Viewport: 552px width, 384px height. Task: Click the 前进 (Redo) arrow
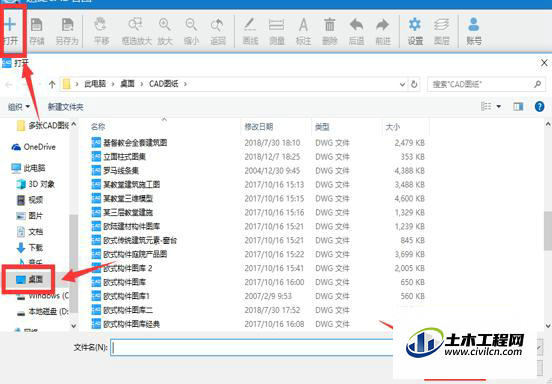pos(383,31)
